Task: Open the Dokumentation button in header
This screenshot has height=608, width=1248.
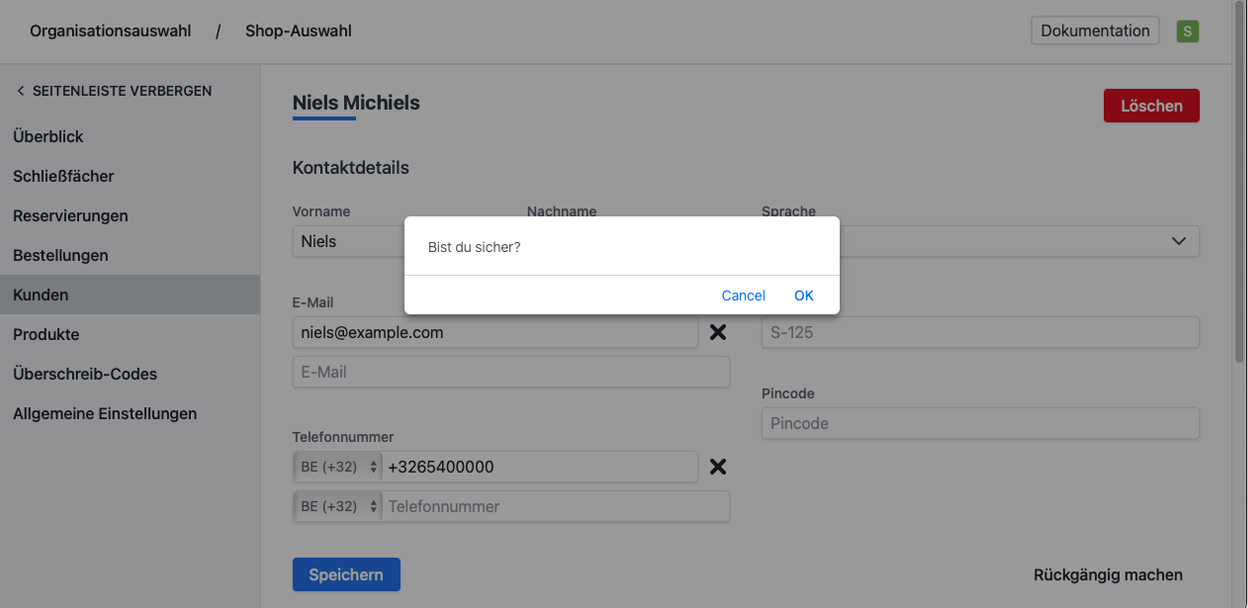Action: pyautogui.click(x=1095, y=31)
